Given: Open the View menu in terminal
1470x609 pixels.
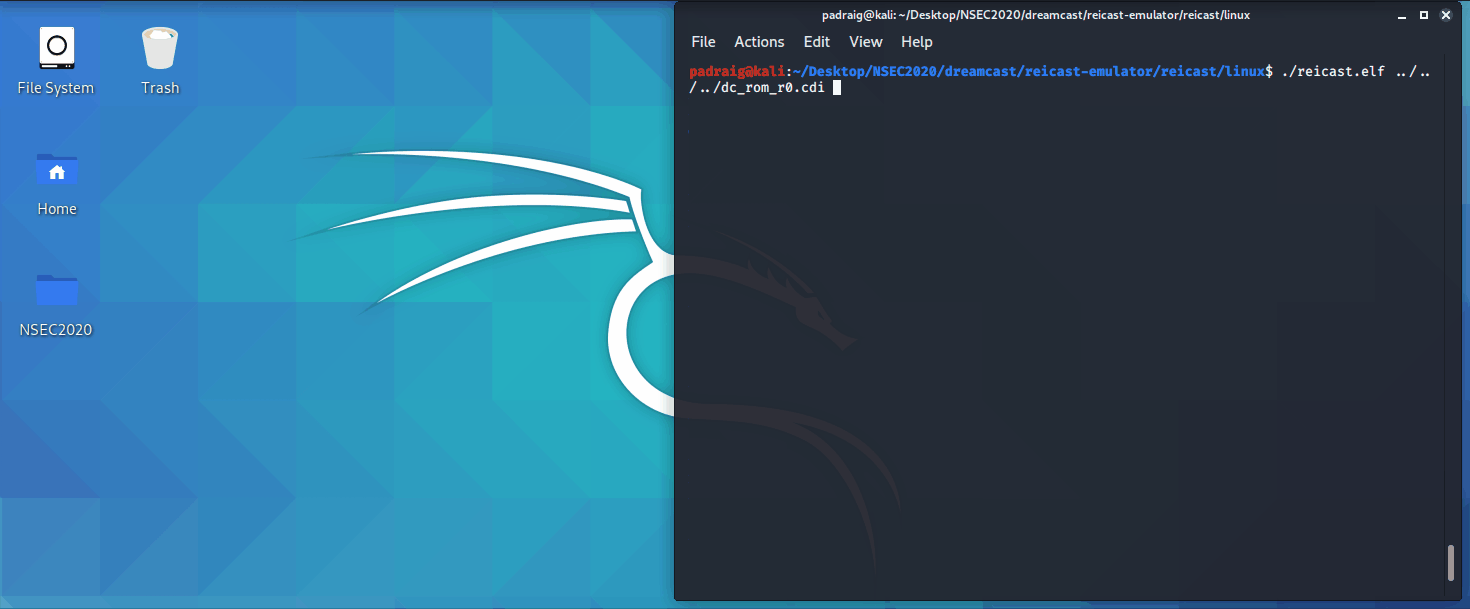Looking at the screenshot, I should tap(866, 42).
